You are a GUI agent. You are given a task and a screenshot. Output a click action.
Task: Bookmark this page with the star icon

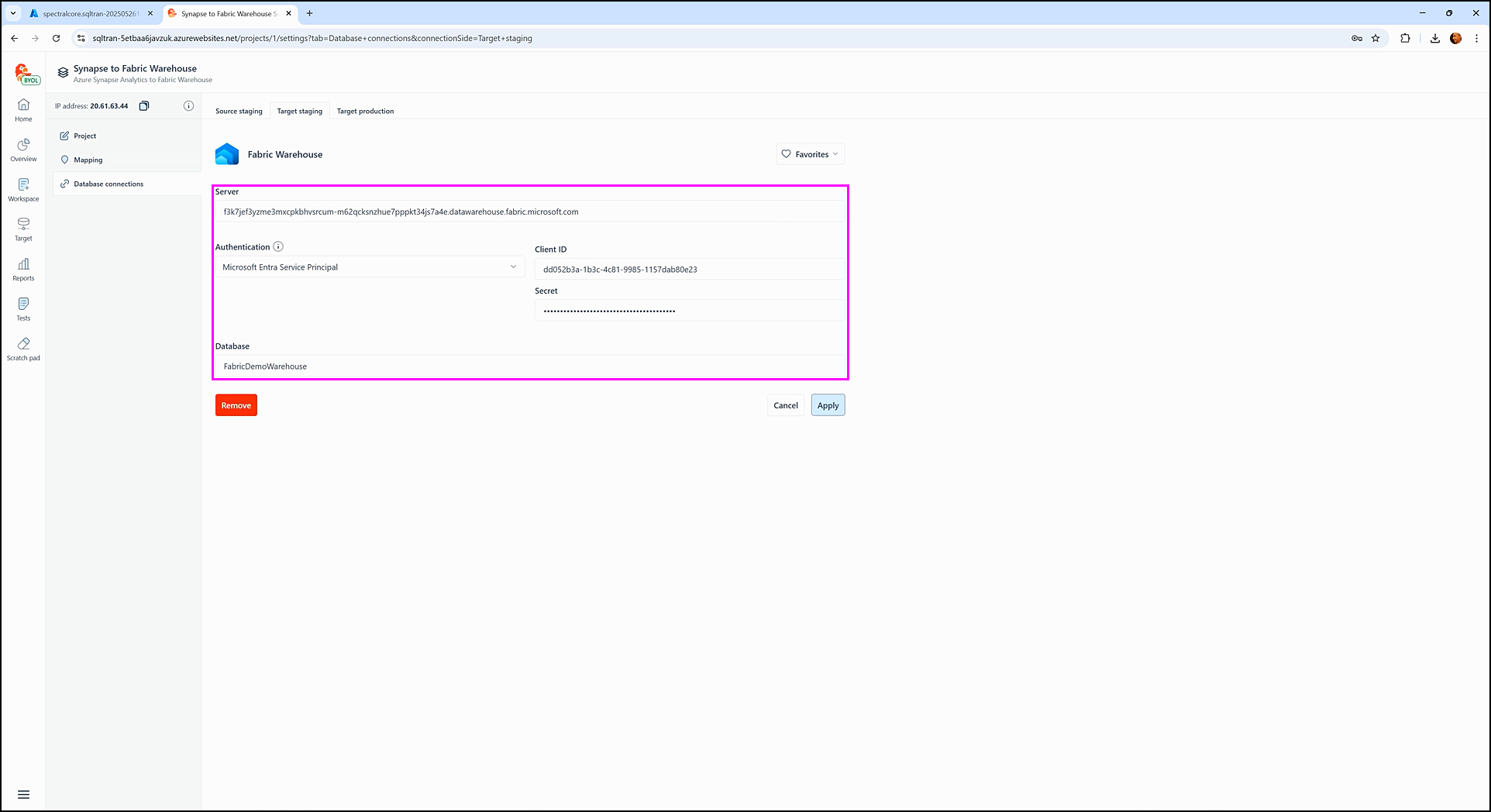pos(1376,38)
